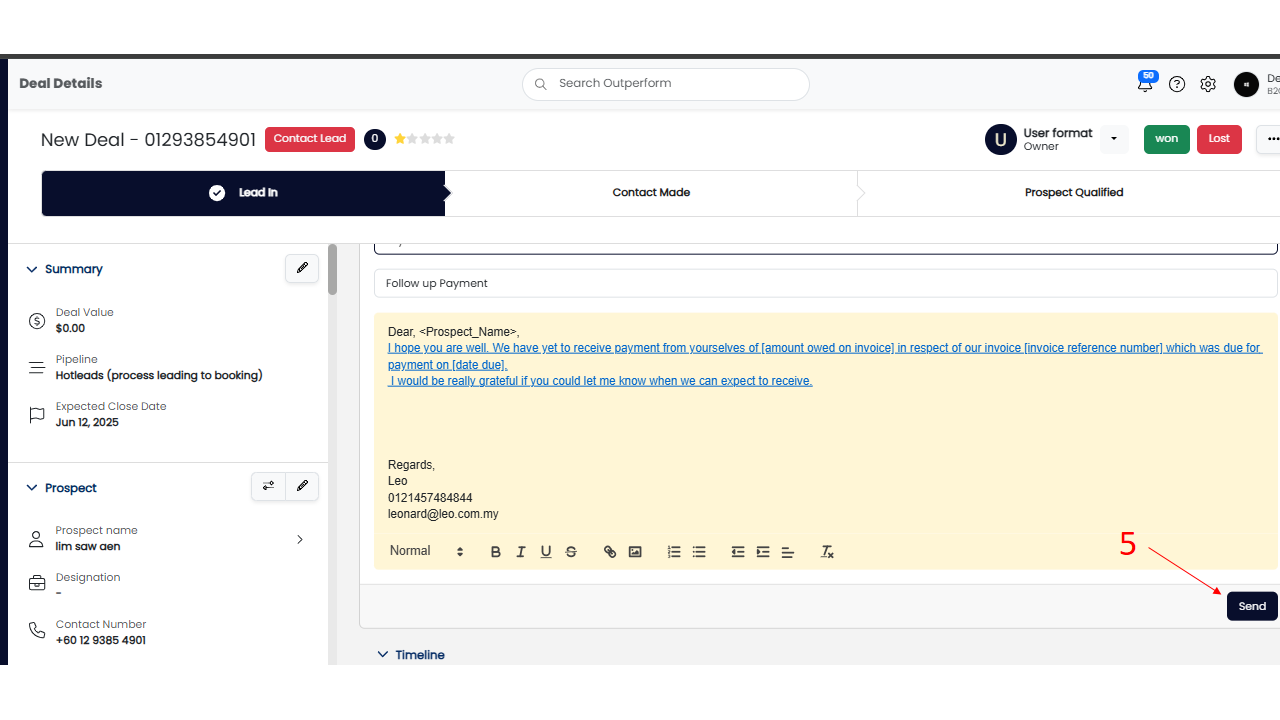Edit Summary section with pencil icon

[302, 268]
